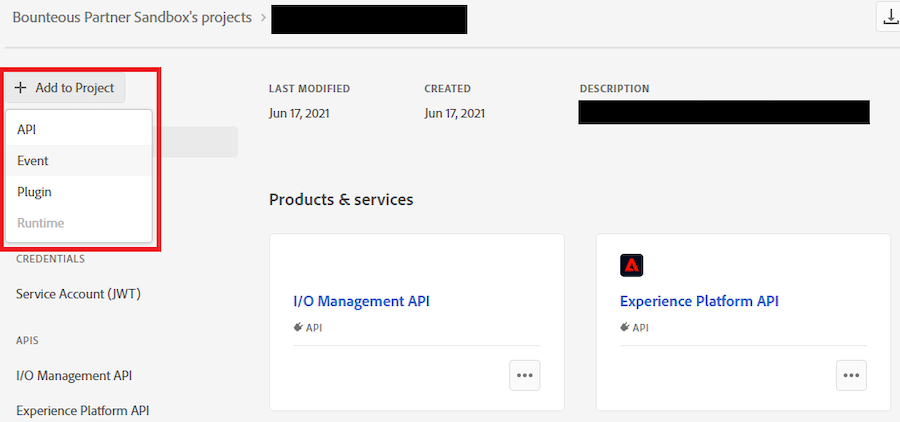This screenshot has height=422, width=900.
Task: Click the plug icon under I/O Management API
Action: coord(298,327)
